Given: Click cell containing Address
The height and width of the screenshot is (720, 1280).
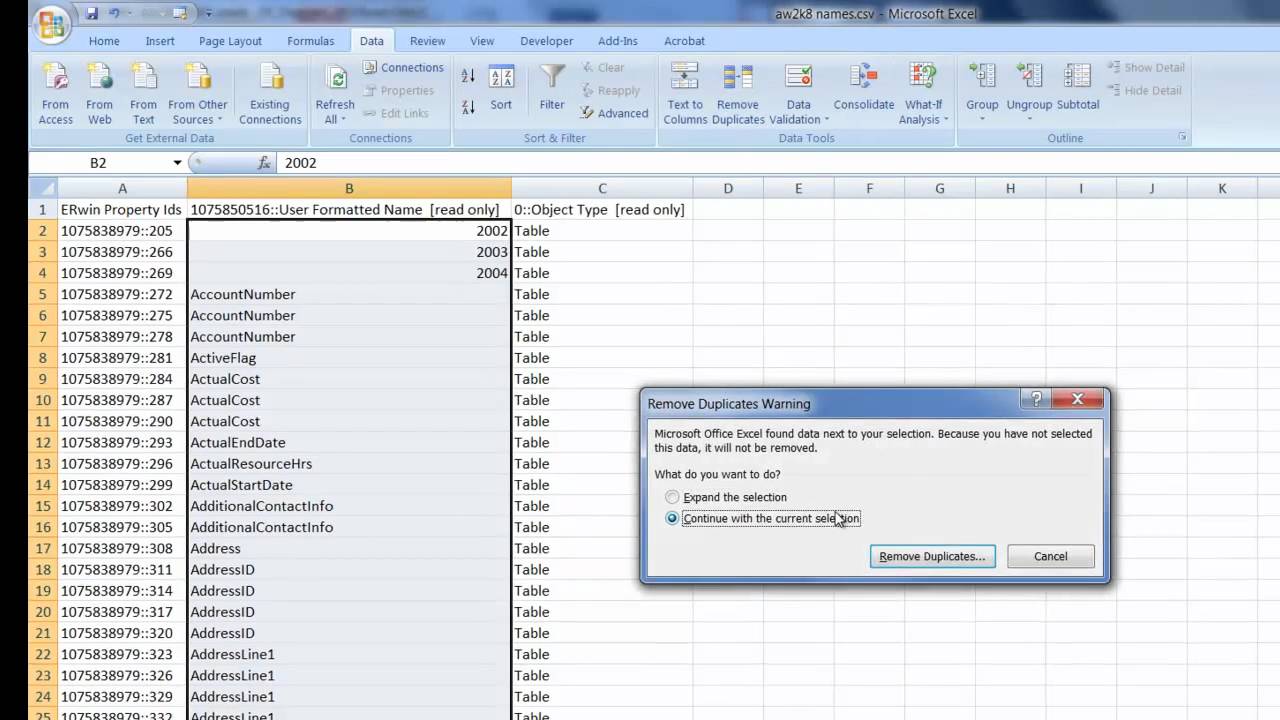Looking at the screenshot, I should 349,548.
